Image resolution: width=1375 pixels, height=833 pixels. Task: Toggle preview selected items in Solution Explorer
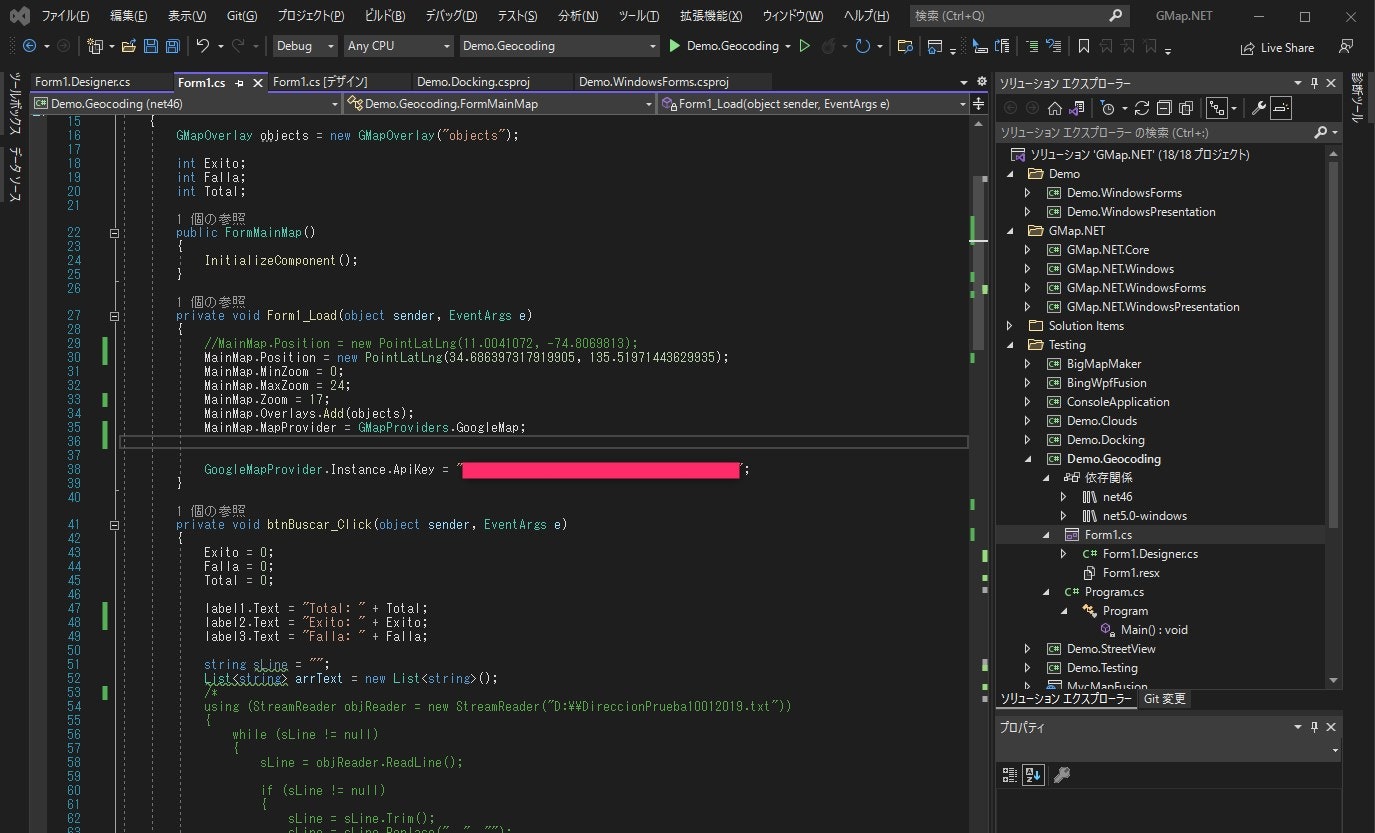(x=1281, y=108)
